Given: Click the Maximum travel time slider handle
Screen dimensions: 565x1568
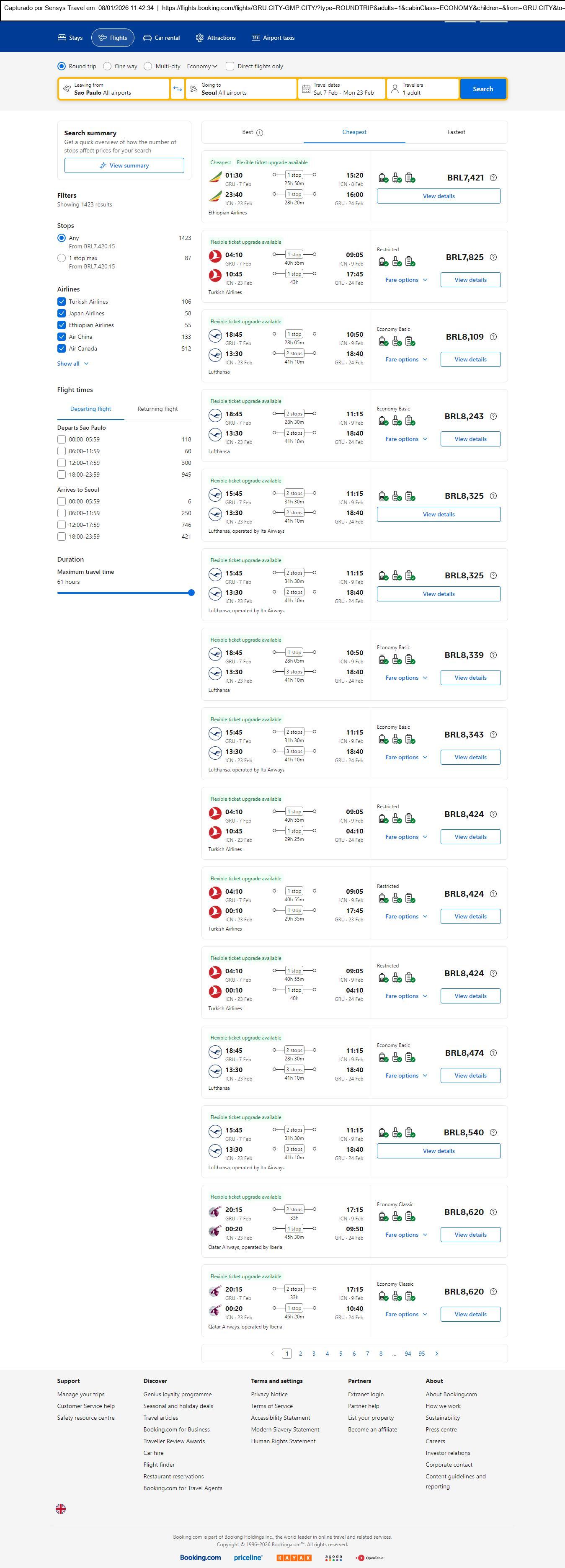Looking at the screenshot, I should (191, 593).
